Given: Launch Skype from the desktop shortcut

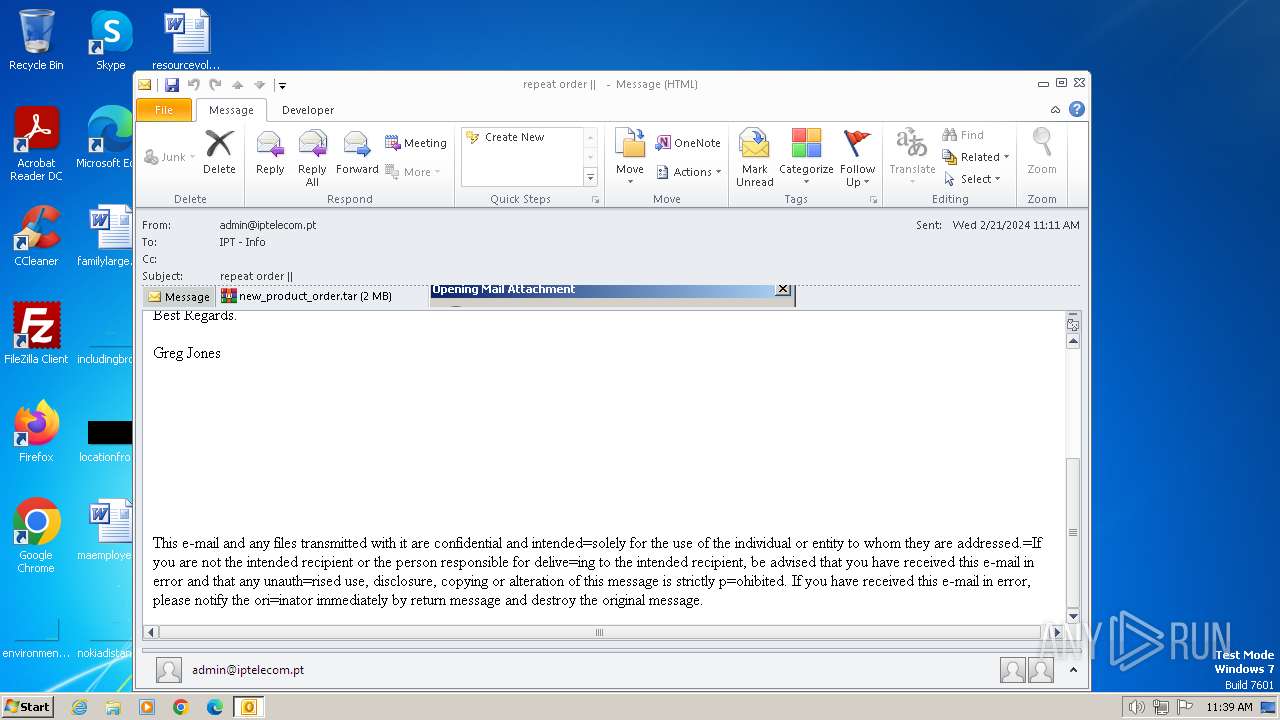Looking at the screenshot, I should 111,40.
